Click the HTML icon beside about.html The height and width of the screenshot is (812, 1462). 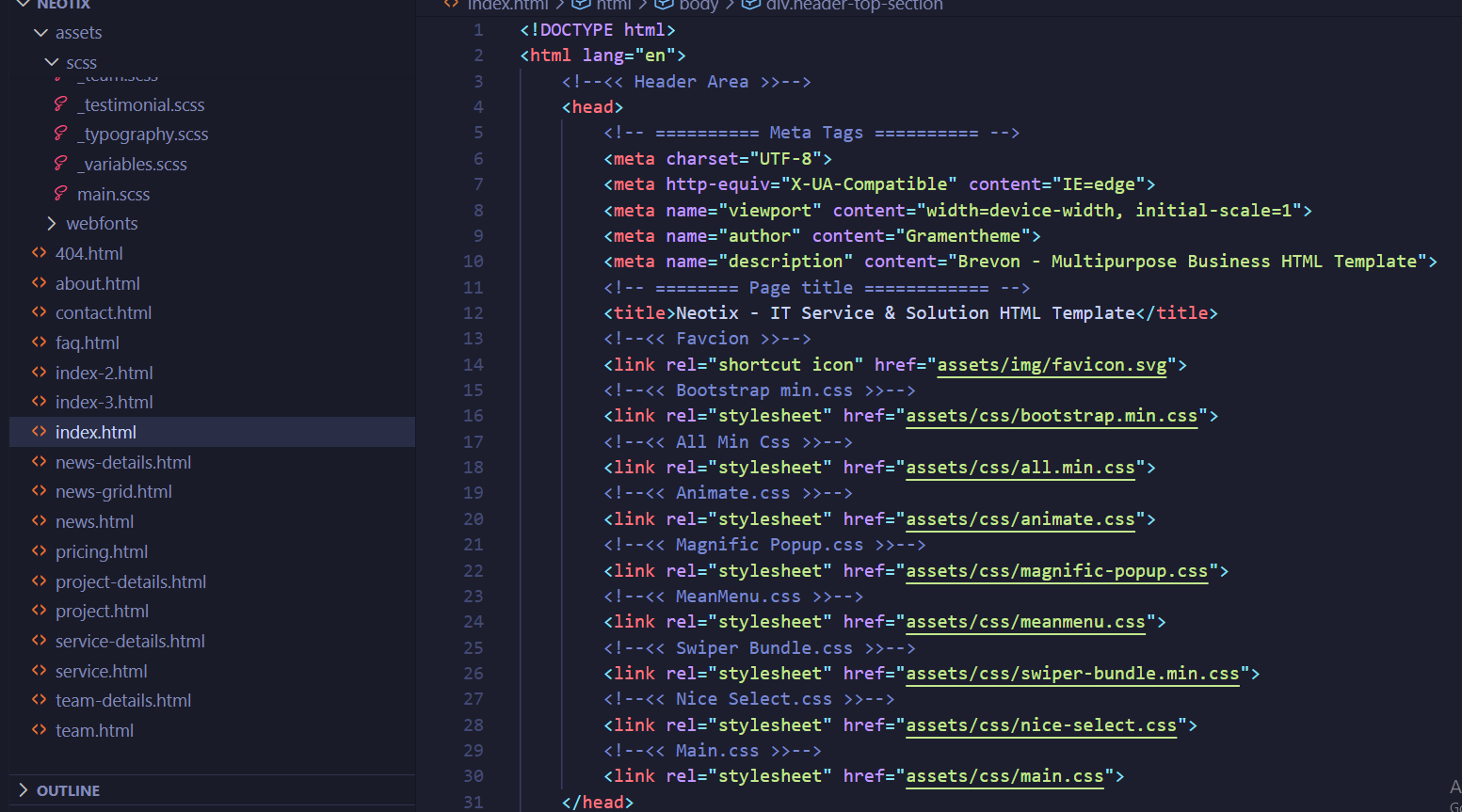40,283
